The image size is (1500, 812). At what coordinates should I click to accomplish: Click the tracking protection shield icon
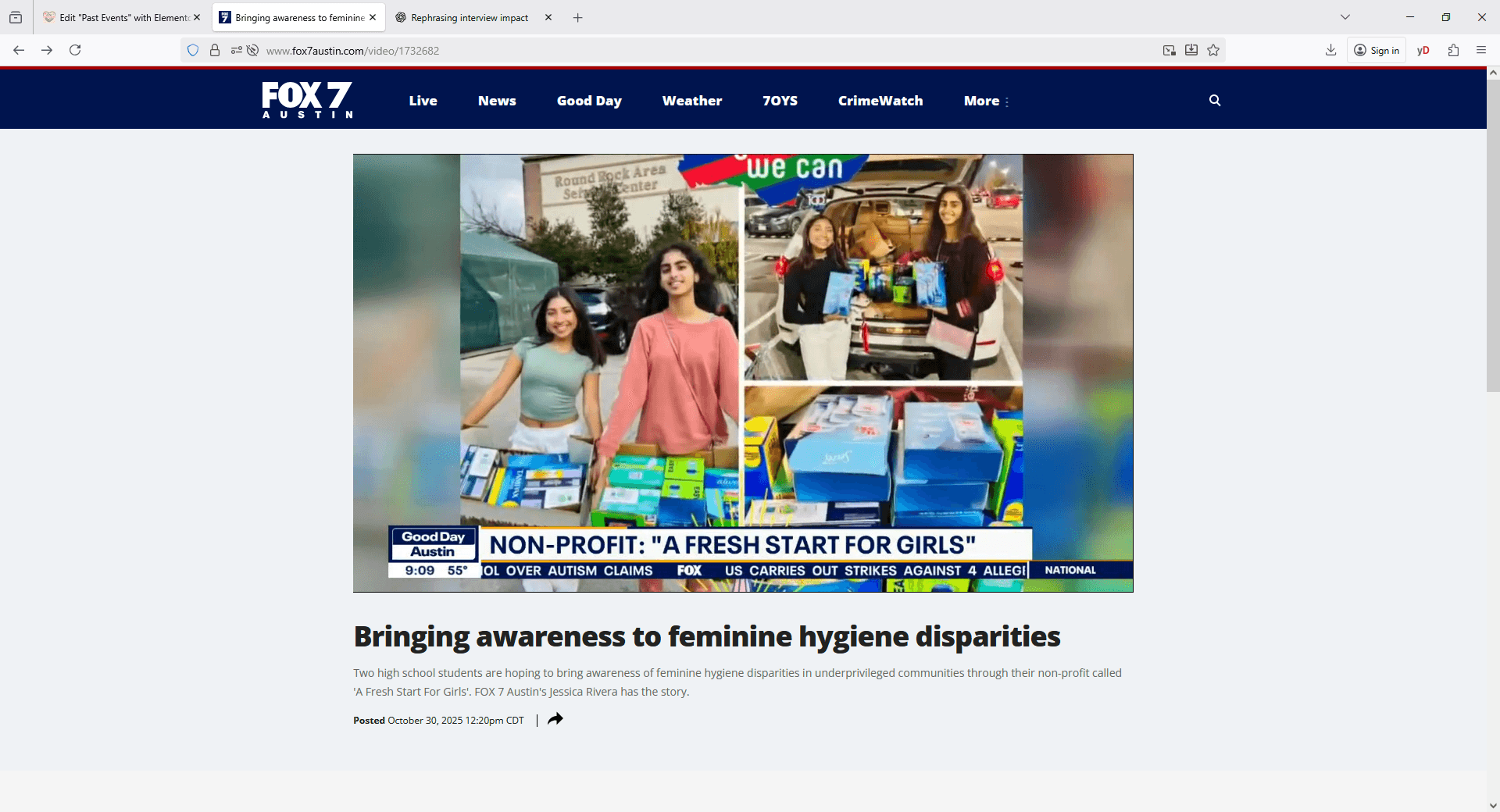[x=193, y=51]
